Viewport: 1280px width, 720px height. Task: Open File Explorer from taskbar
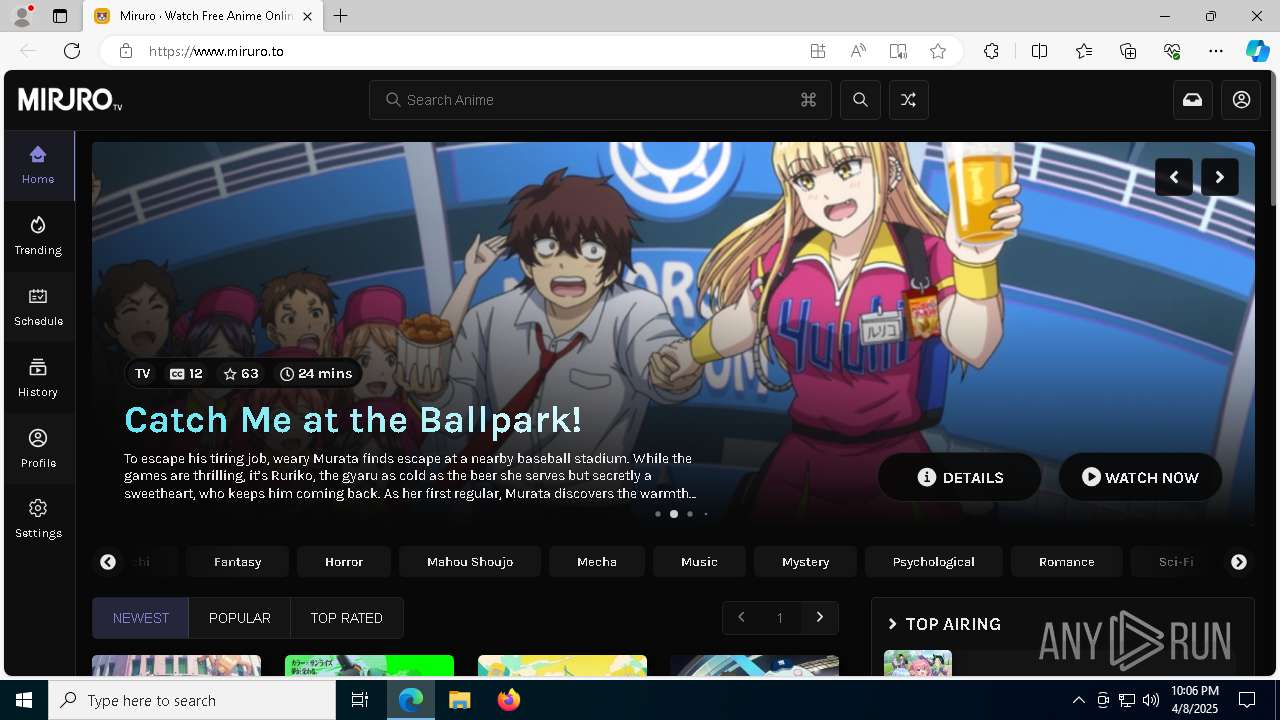point(460,700)
